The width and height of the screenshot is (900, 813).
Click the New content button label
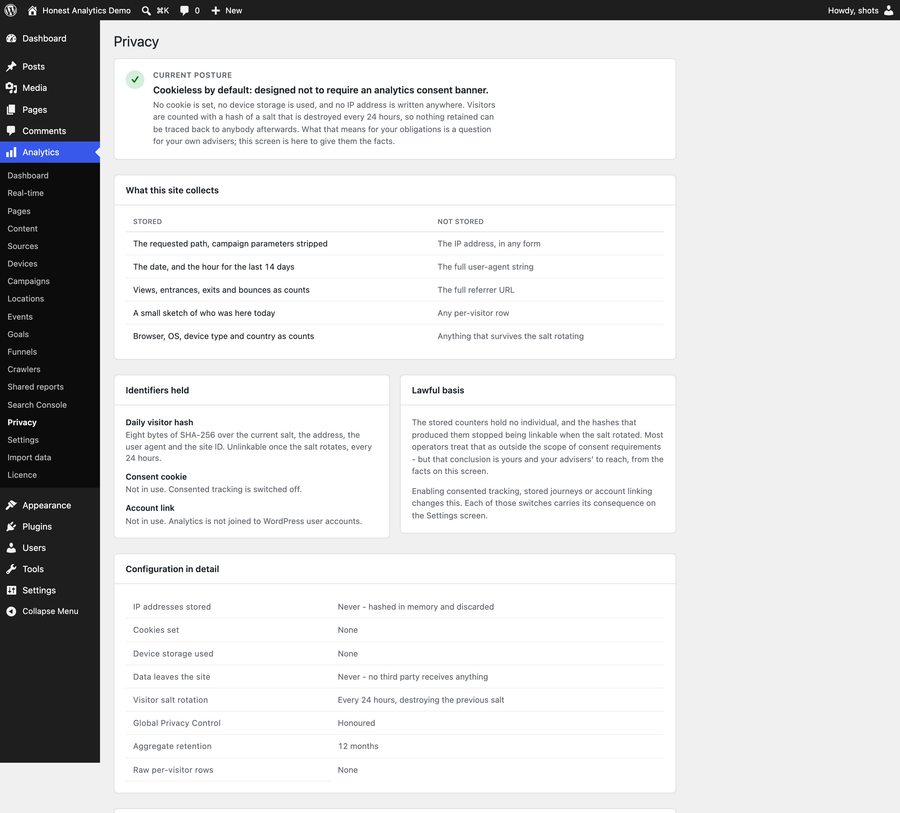point(234,10)
